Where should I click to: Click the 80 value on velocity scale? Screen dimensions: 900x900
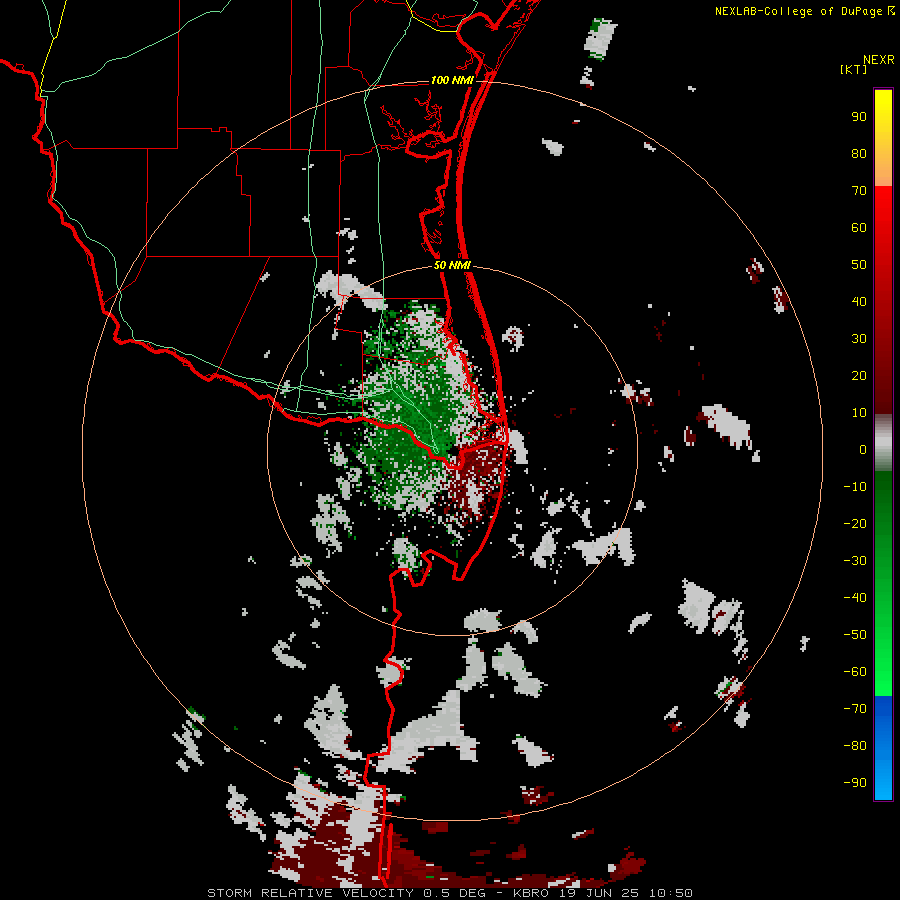[859, 154]
